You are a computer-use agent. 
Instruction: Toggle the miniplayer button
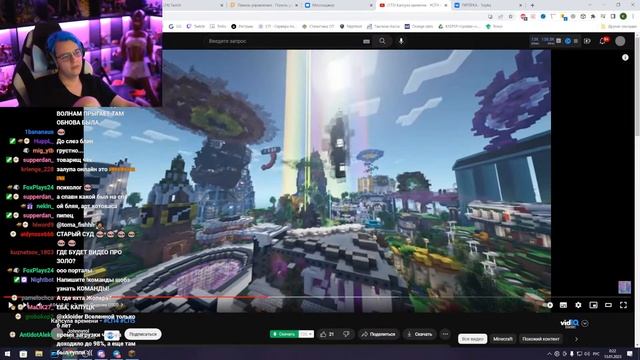593,305
